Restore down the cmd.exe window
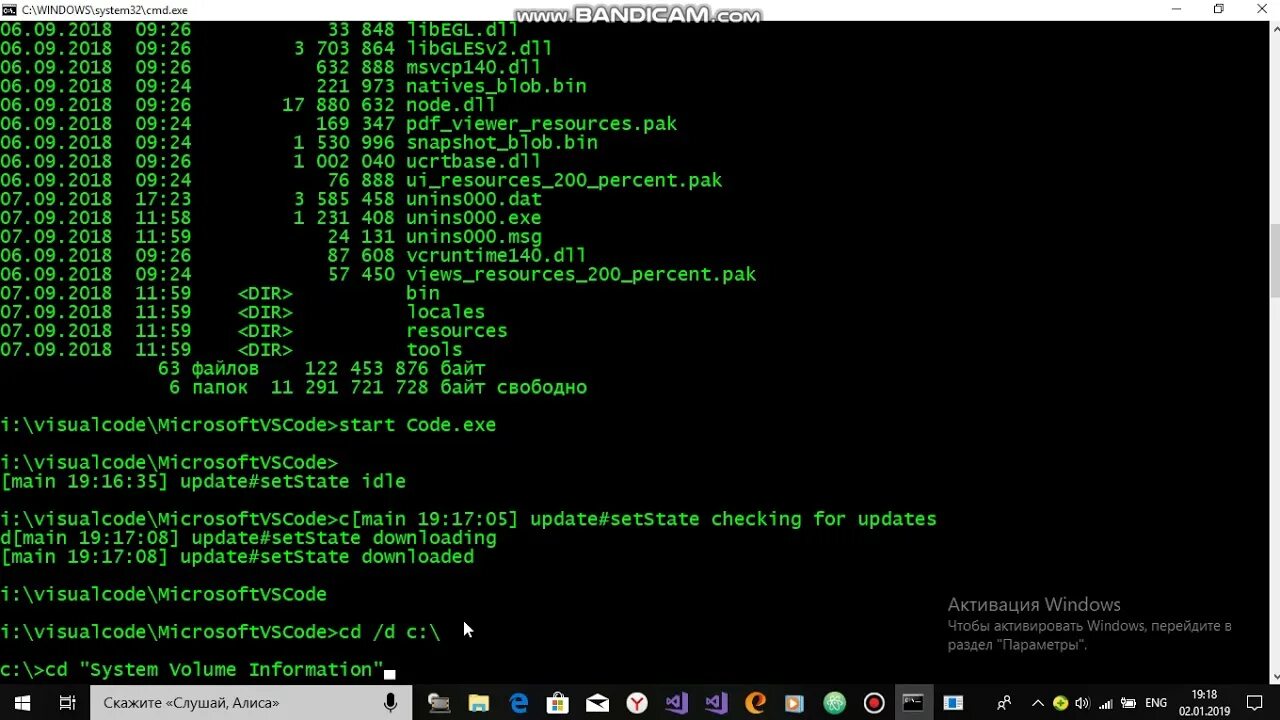This screenshot has width=1280, height=720. [x=1218, y=9]
